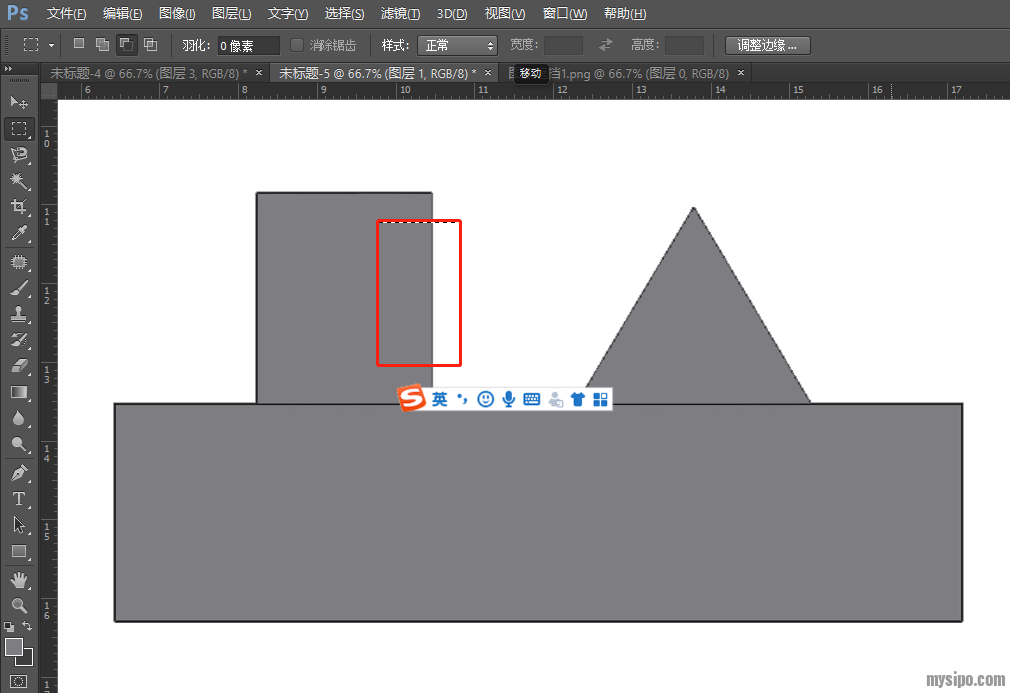Viewport: 1010px width, 693px height.
Task: Select the Brush tool
Action: click(x=19, y=289)
